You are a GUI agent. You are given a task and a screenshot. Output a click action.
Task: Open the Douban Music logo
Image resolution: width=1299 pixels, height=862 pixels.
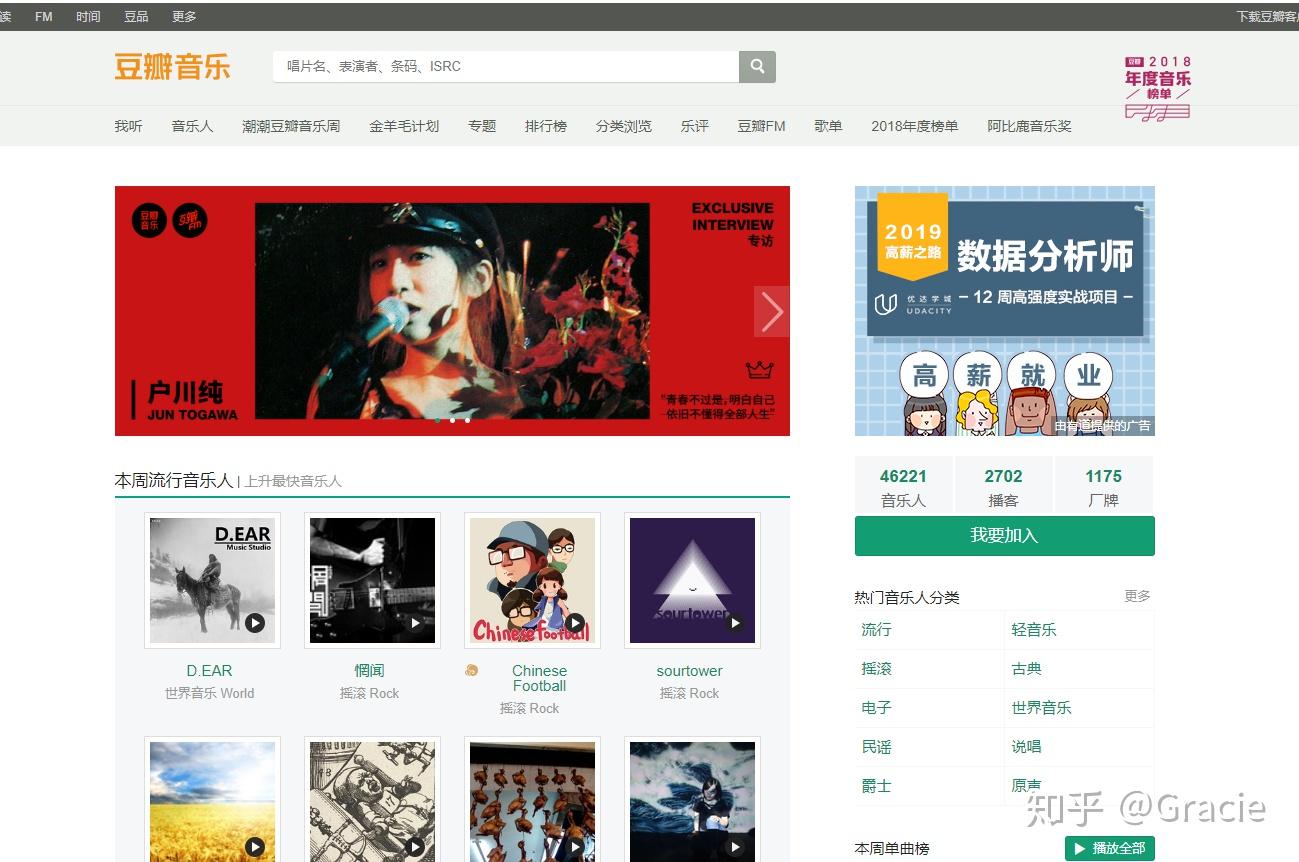(172, 67)
